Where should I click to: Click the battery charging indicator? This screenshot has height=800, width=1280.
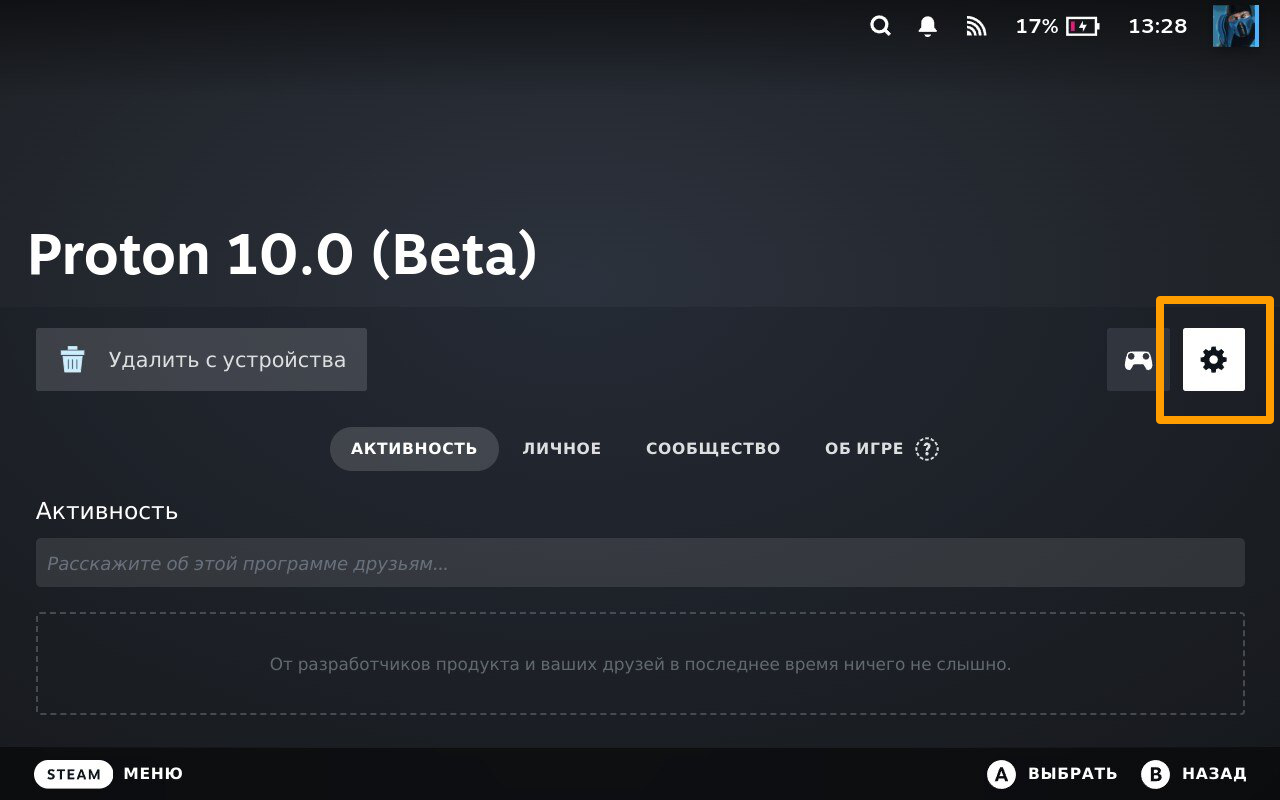coord(1082,27)
